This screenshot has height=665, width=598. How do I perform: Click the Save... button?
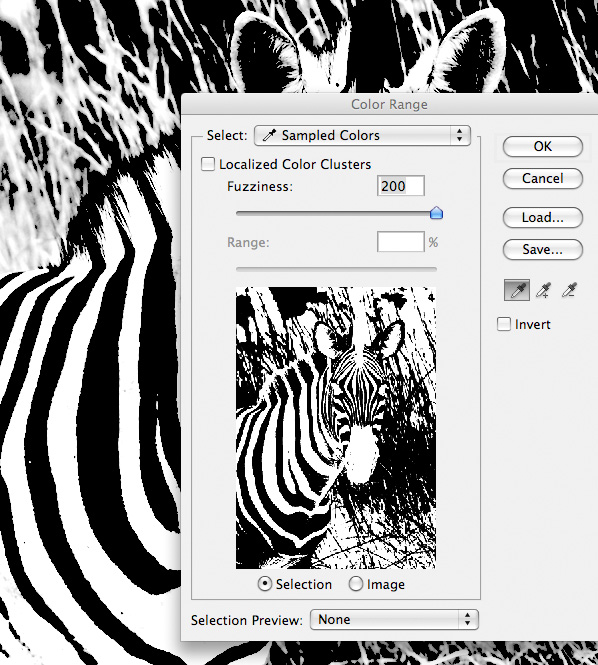click(x=543, y=249)
